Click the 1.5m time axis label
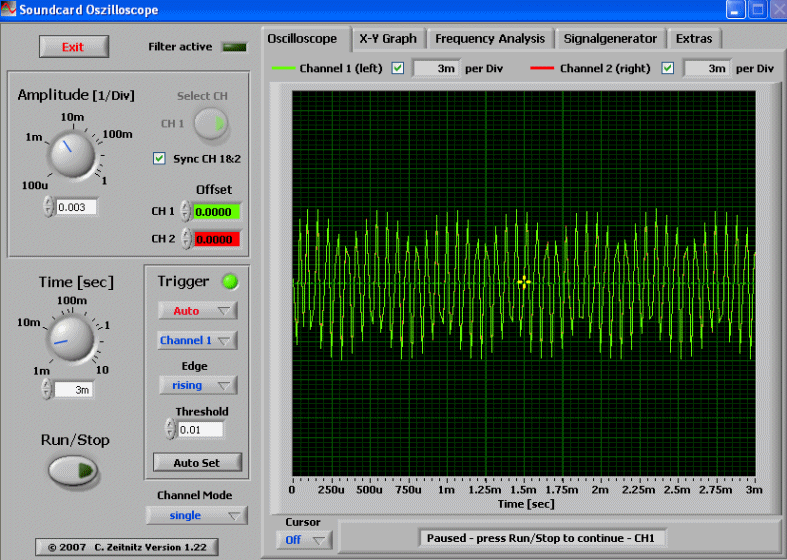This screenshot has height=560, width=787. coord(523,490)
